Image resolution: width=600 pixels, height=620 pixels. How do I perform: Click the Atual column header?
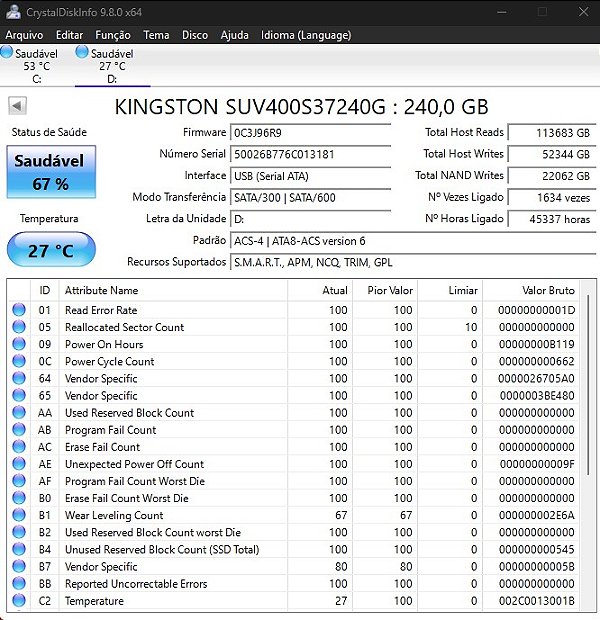pyautogui.click(x=320, y=291)
